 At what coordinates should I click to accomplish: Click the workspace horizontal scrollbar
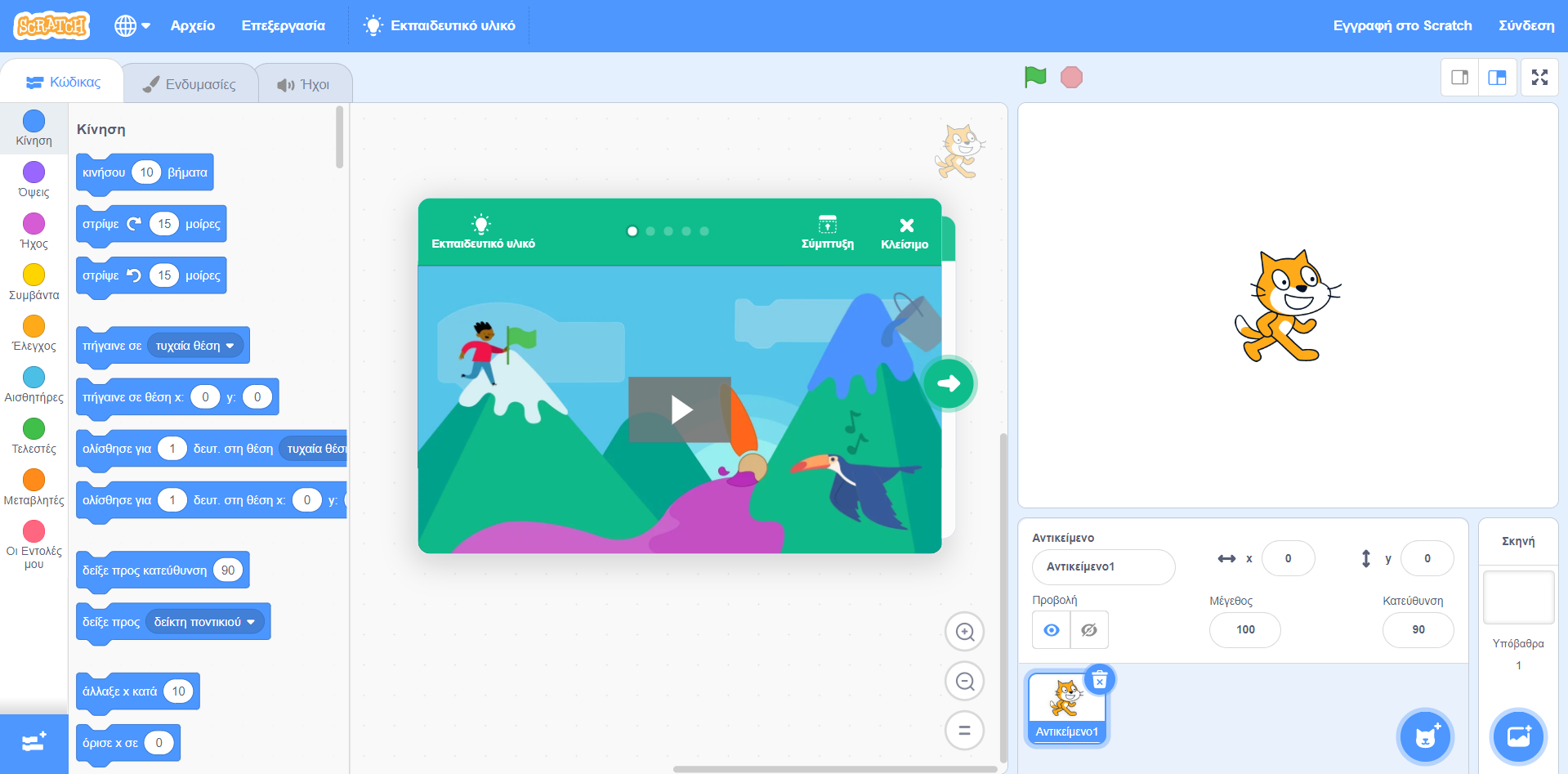[x=835, y=769]
